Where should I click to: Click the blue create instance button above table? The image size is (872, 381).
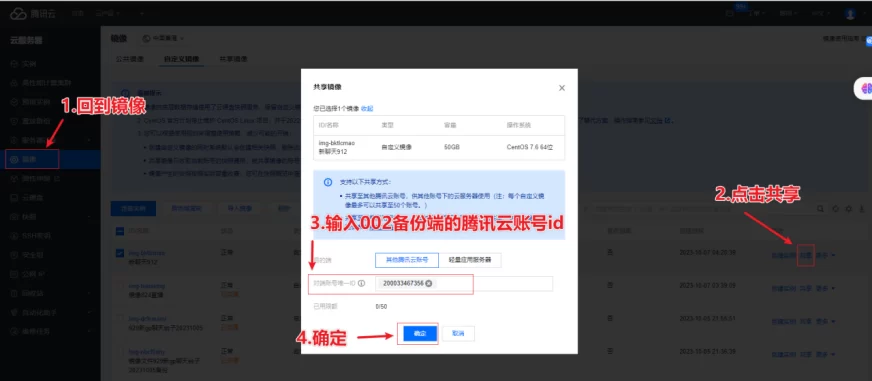click(132, 209)
